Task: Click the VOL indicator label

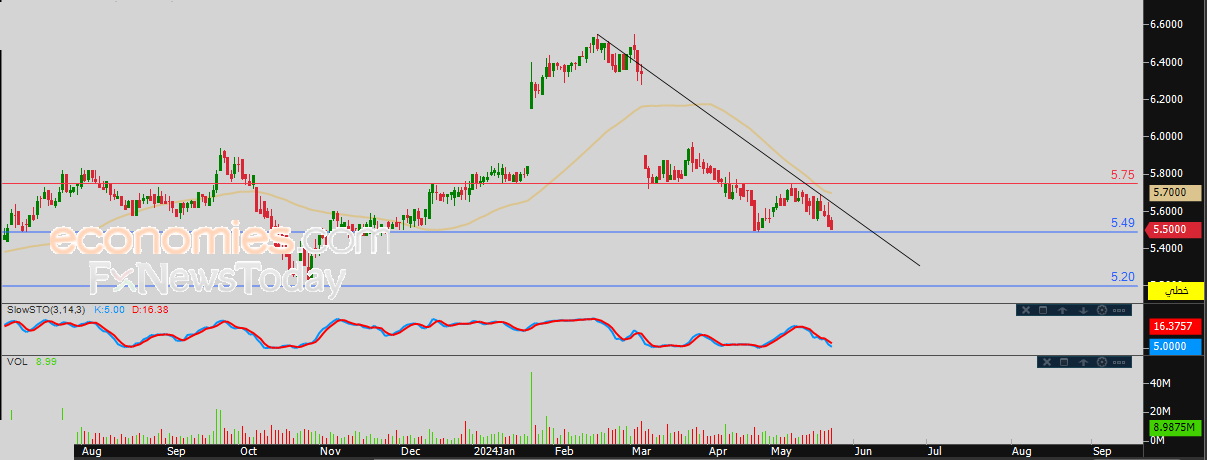Action: click(x=17, y=362)
